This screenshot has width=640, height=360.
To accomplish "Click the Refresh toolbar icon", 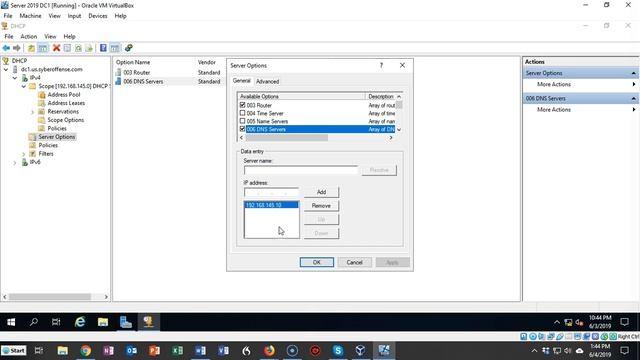I will coord(78,48).
